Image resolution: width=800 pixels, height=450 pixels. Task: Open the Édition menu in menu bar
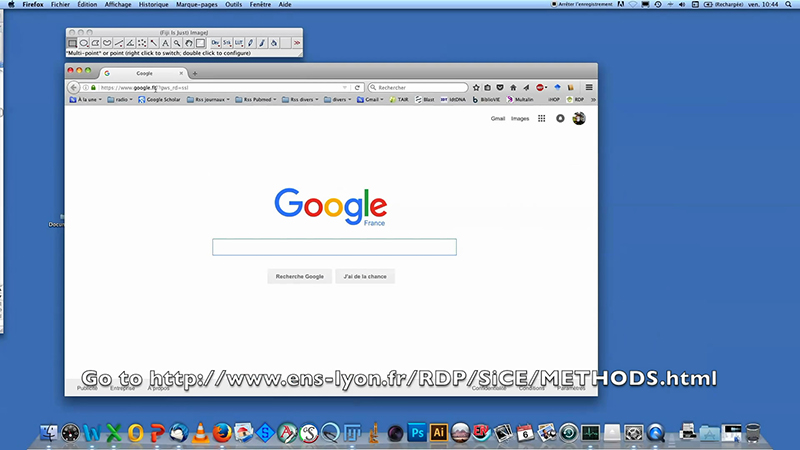[x=87, y=4]
